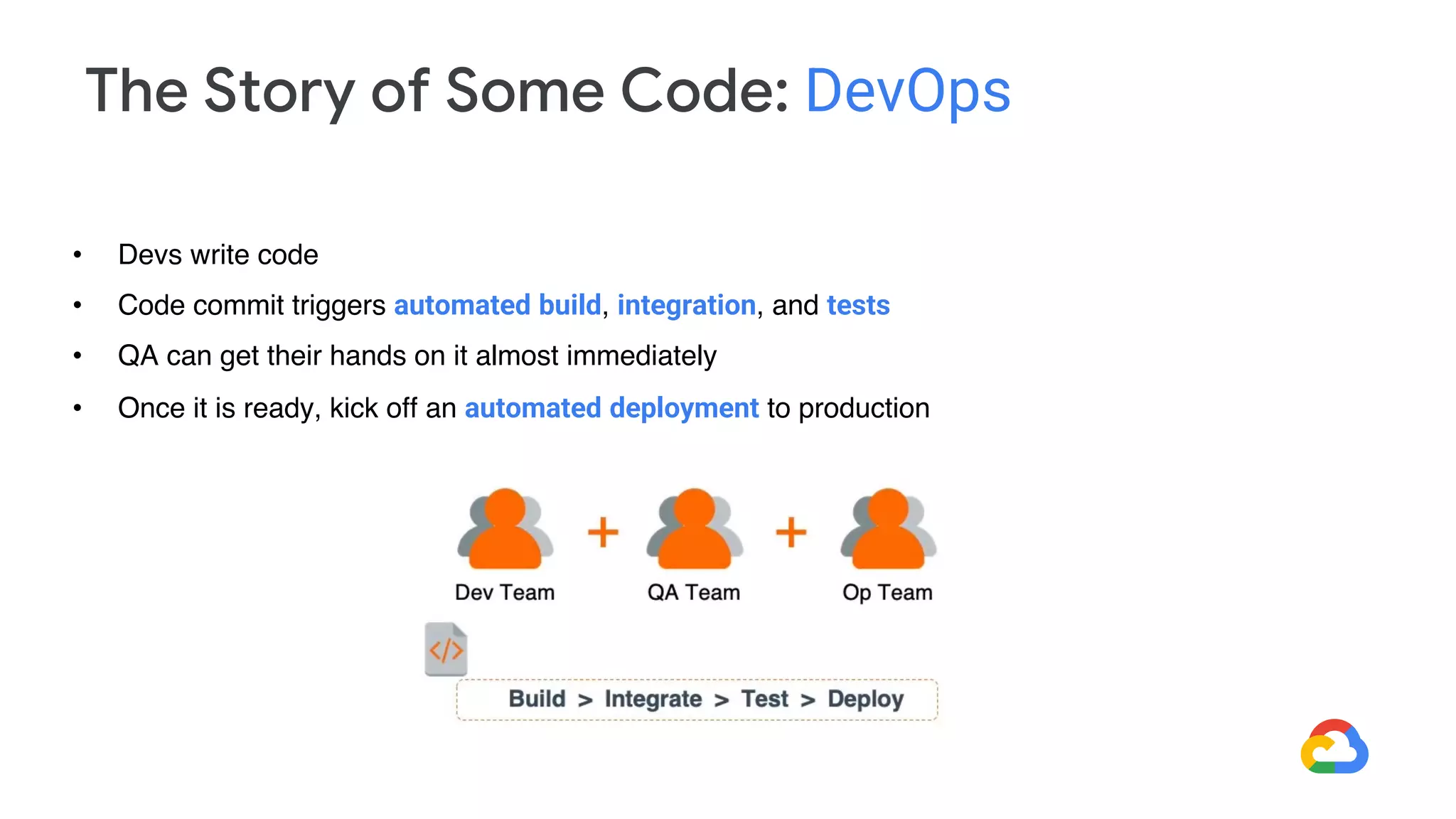Click the 'Devs write code' bullet
This screenshot has width=1456, height=819.
pyautogui.click(x=218, y=255)
